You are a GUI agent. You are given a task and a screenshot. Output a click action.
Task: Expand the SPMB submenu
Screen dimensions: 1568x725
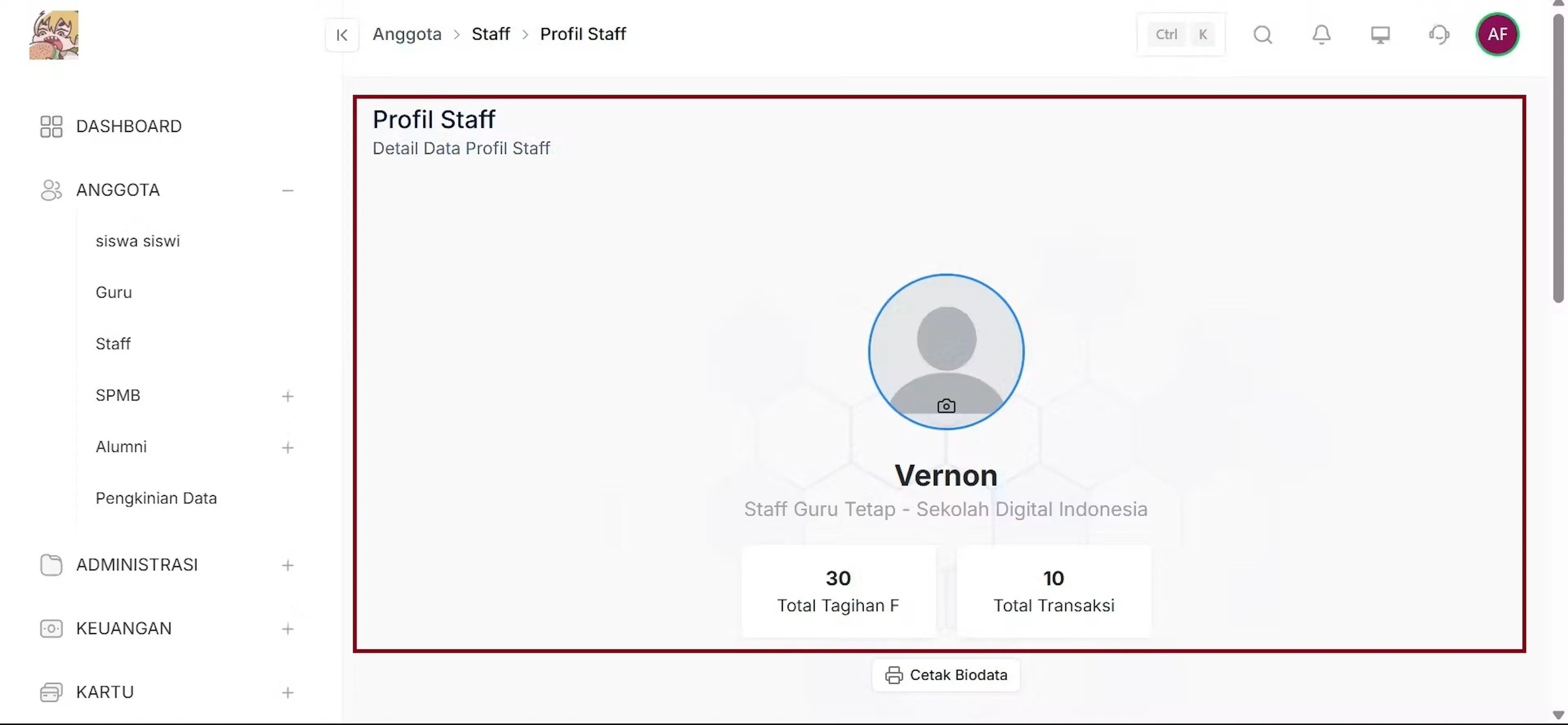(x=288, y=396)
